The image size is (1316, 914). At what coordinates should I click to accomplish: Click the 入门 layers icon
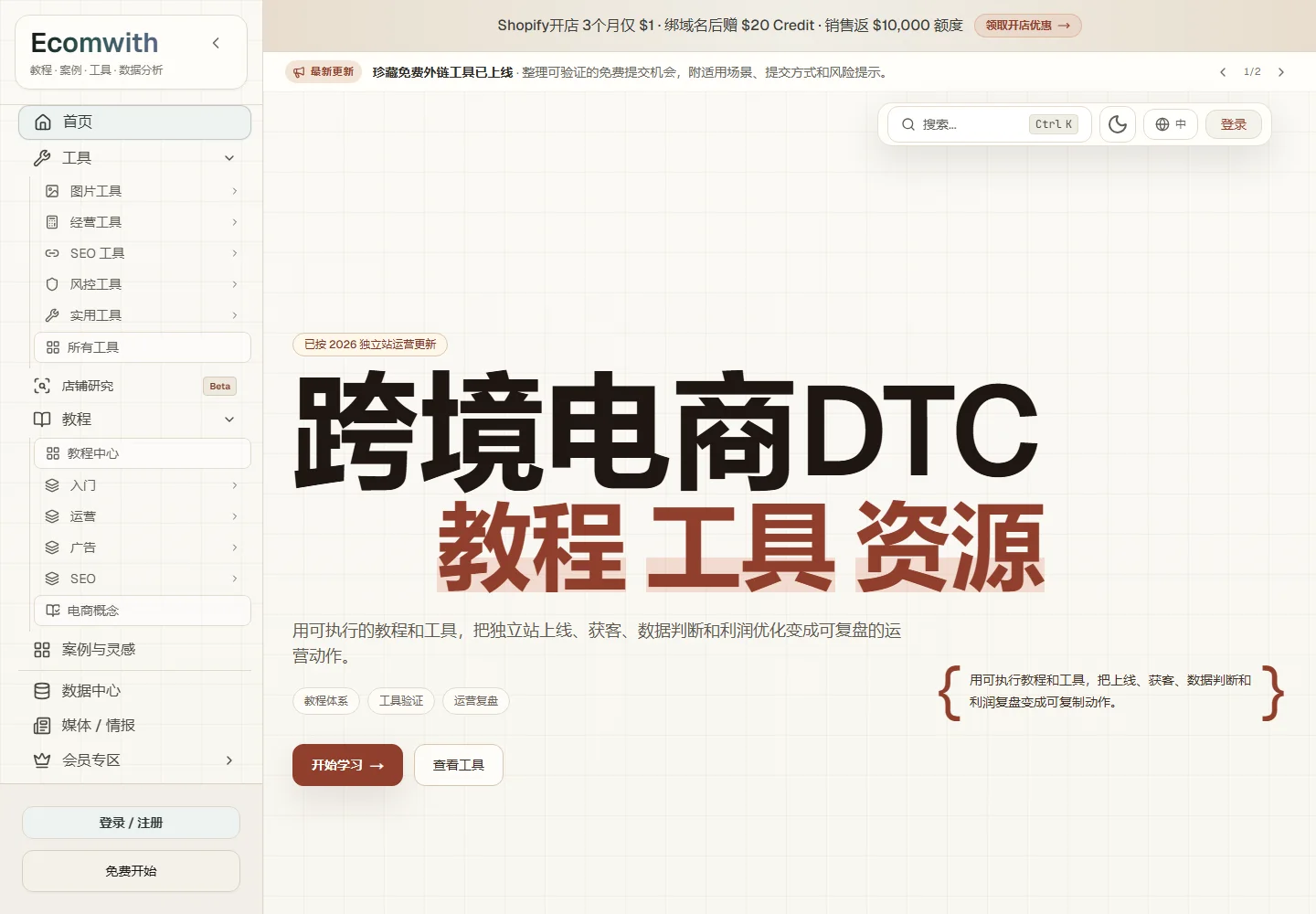pos(52,485)
